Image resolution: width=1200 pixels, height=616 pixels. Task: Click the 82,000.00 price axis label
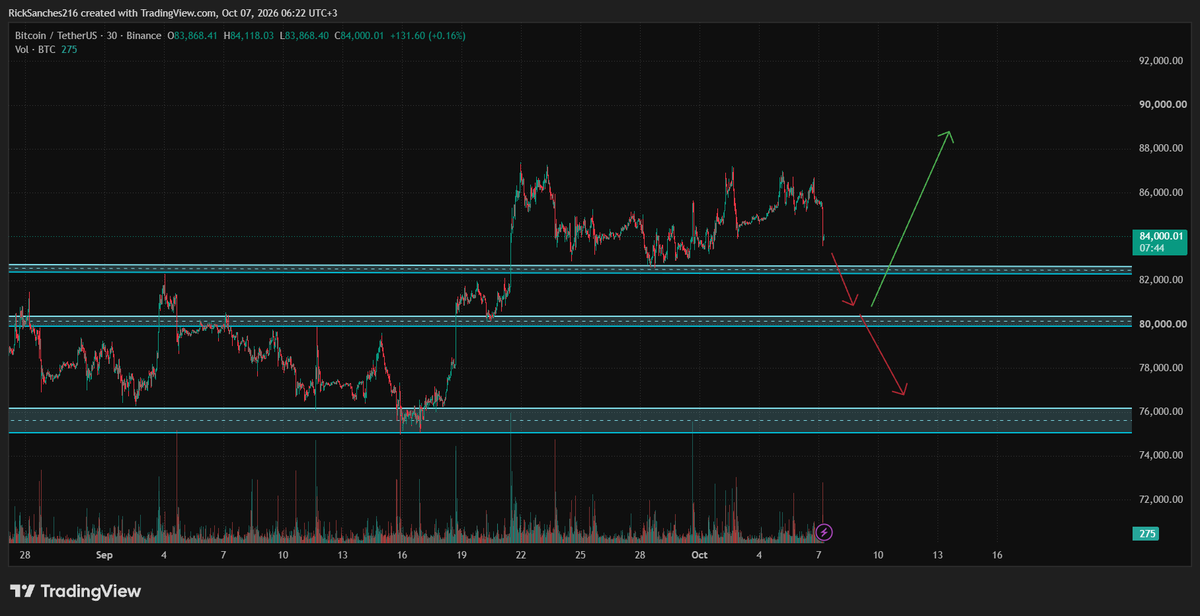(x=1162, y=280)
